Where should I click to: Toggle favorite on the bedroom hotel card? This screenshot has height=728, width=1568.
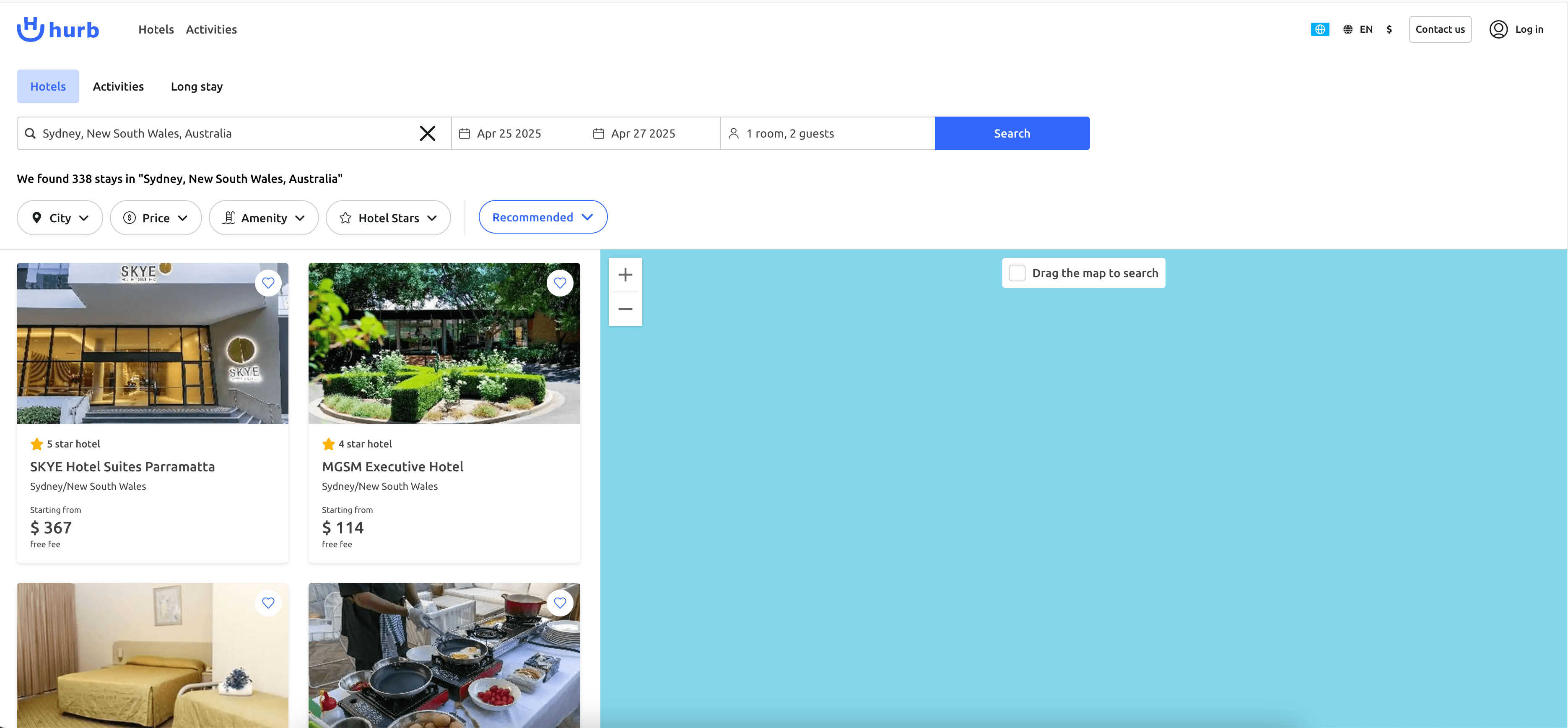(x=268, y=603)
